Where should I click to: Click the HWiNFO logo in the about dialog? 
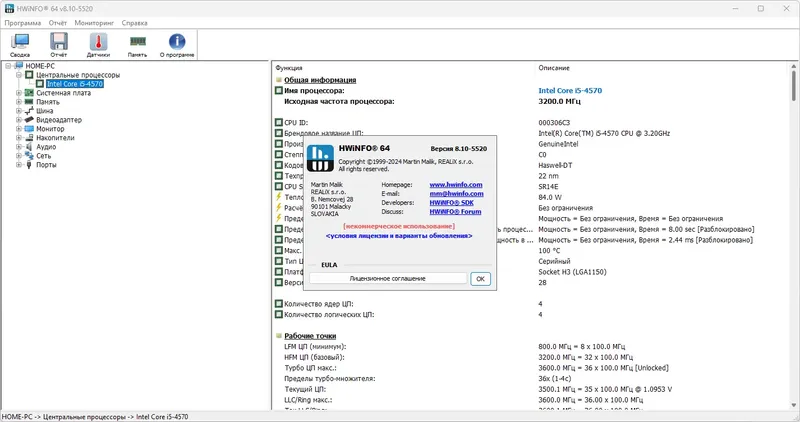click(x=320, y=158)
